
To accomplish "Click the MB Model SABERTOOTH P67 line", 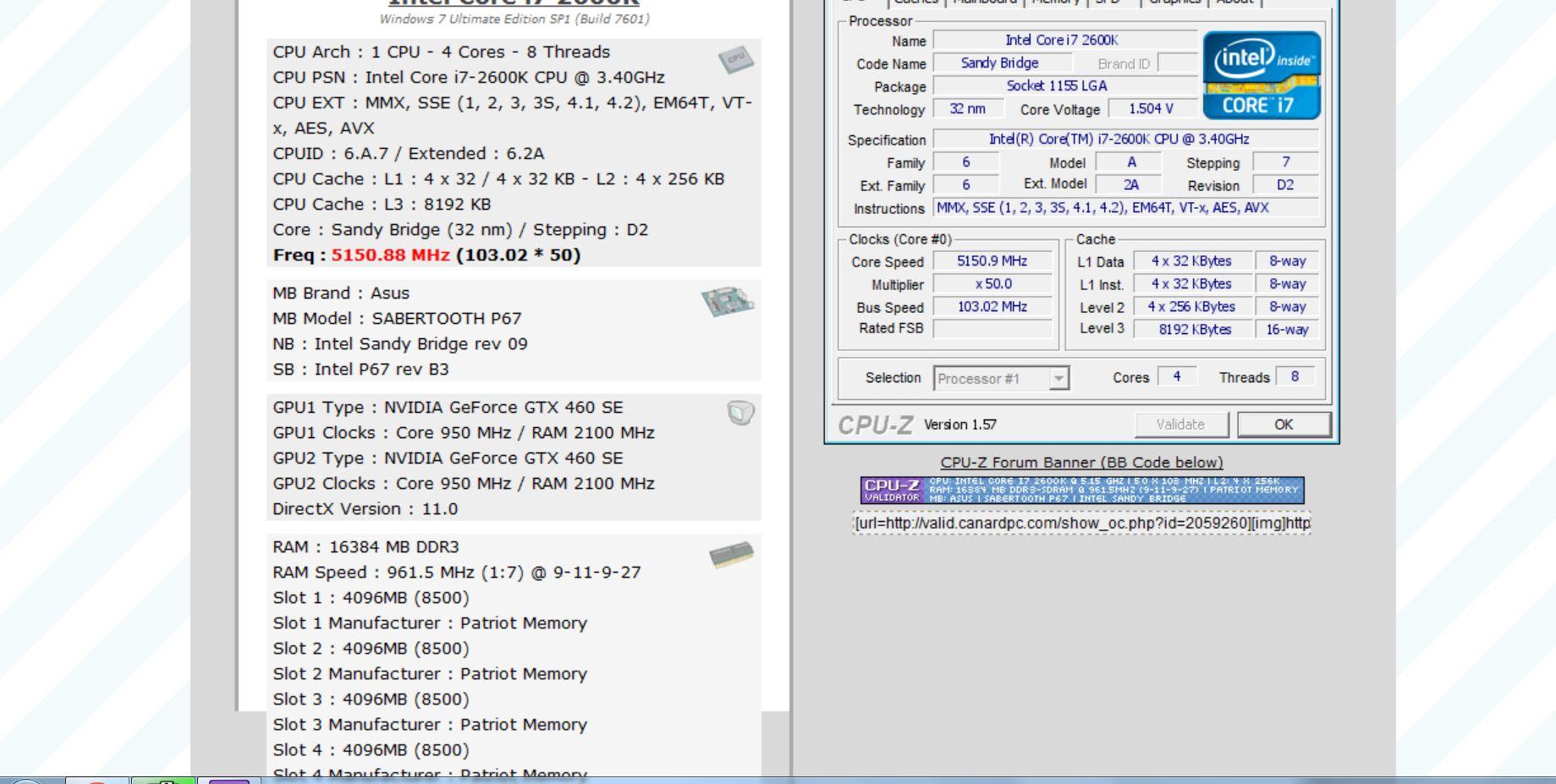I will click(397, 319).
